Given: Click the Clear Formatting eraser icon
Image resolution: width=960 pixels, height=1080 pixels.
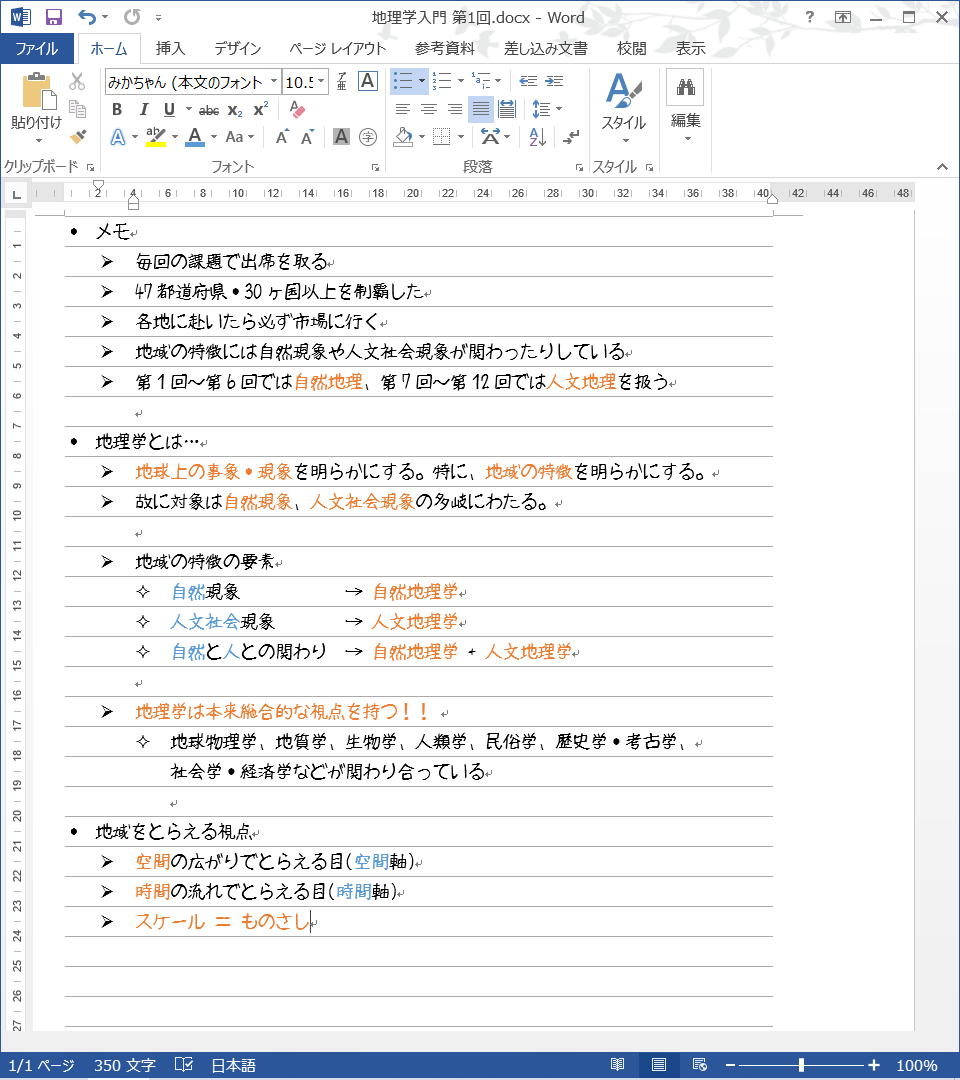Looking at the screenshot, I should click(x=296, y=110).
